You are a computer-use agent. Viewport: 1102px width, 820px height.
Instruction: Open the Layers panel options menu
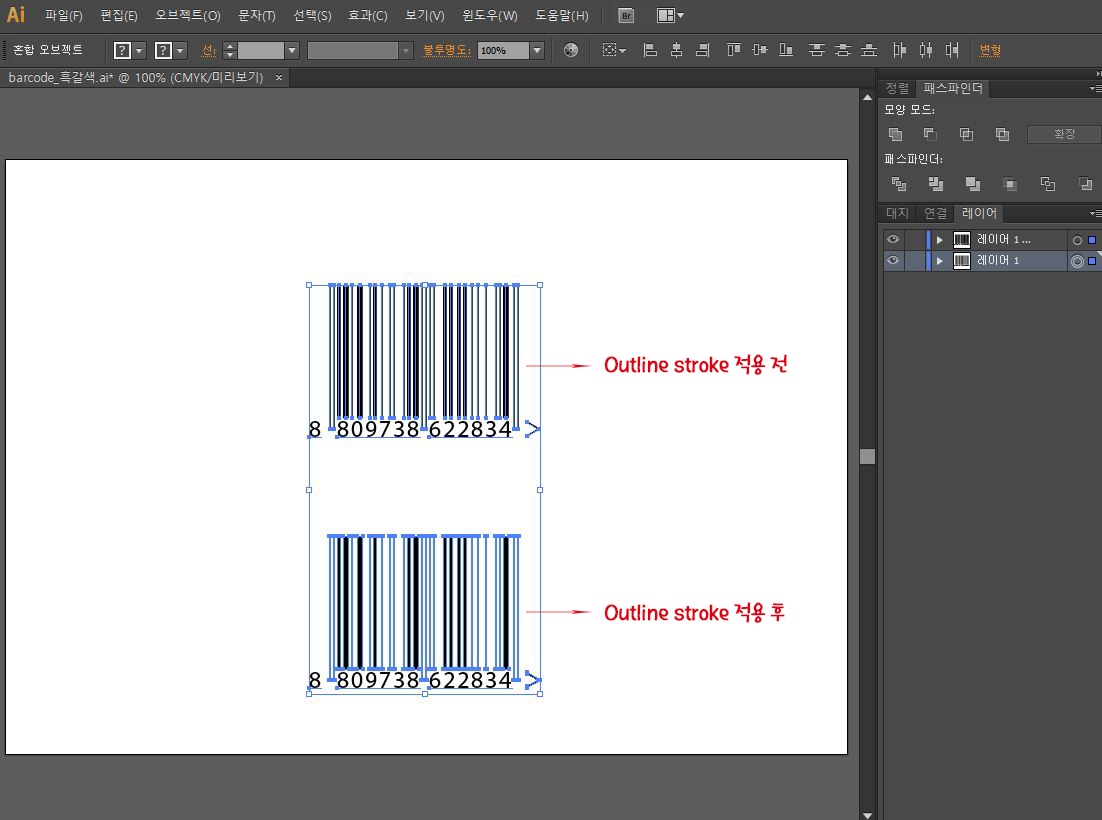pyautogui.click(x=1094, y=214)
